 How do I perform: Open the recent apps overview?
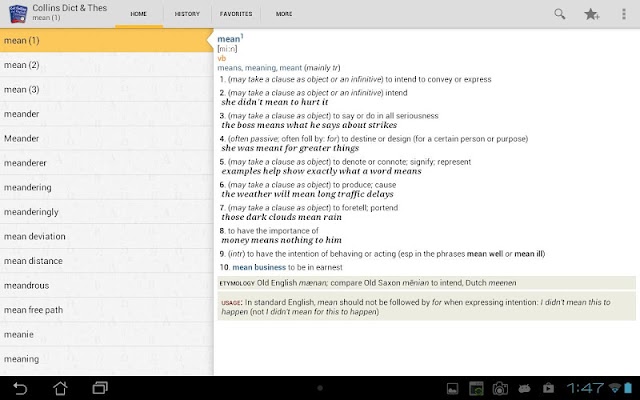click(100, 388)
